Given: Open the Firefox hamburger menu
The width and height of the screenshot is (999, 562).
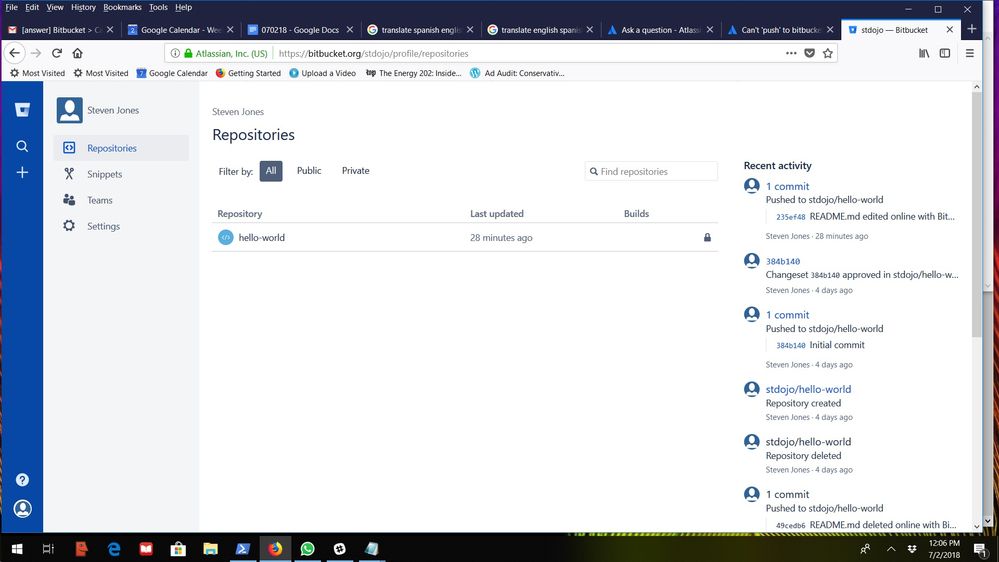Looking at the screenshot, I should point(970,54).
